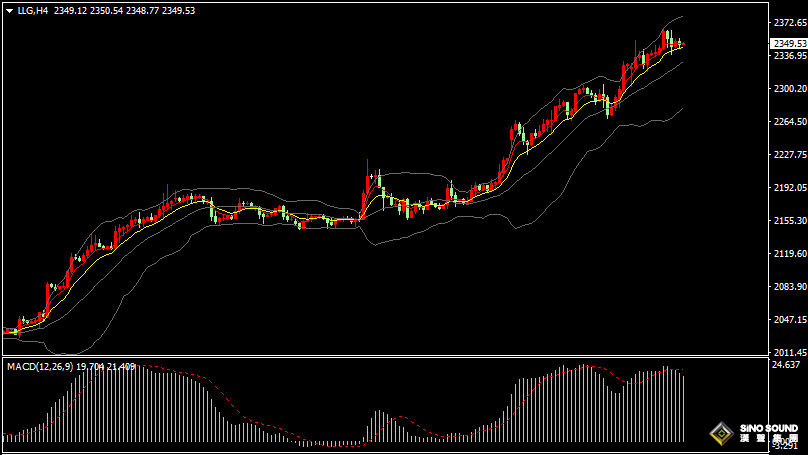The height and width of the screenshot is (455, 808).
Task: Click the 2372.65 price axis label
Action: click(x=789, y=22)
